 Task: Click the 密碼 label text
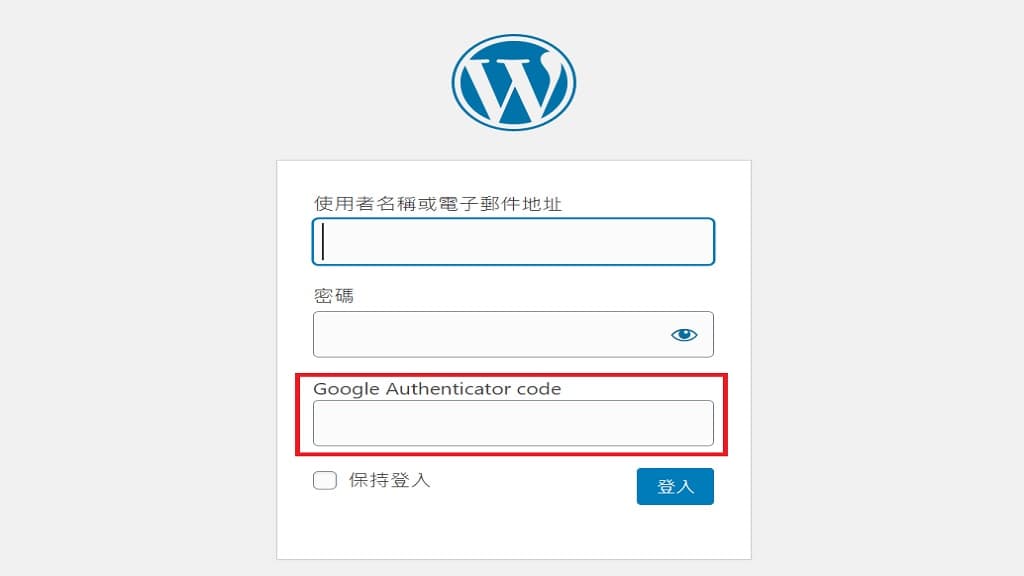click(334, 296)
